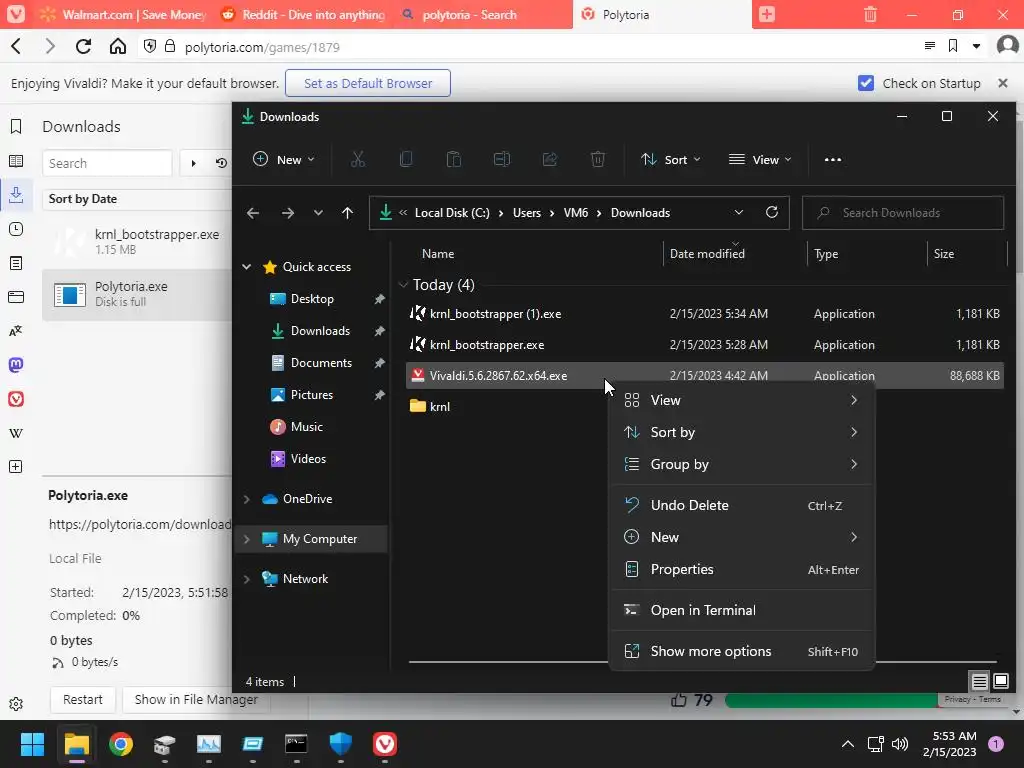This screenshot has height=768, width=1024.
Task: Click the Rename icon in File Explorer toolbar
Action: click(x=502, y=159)
